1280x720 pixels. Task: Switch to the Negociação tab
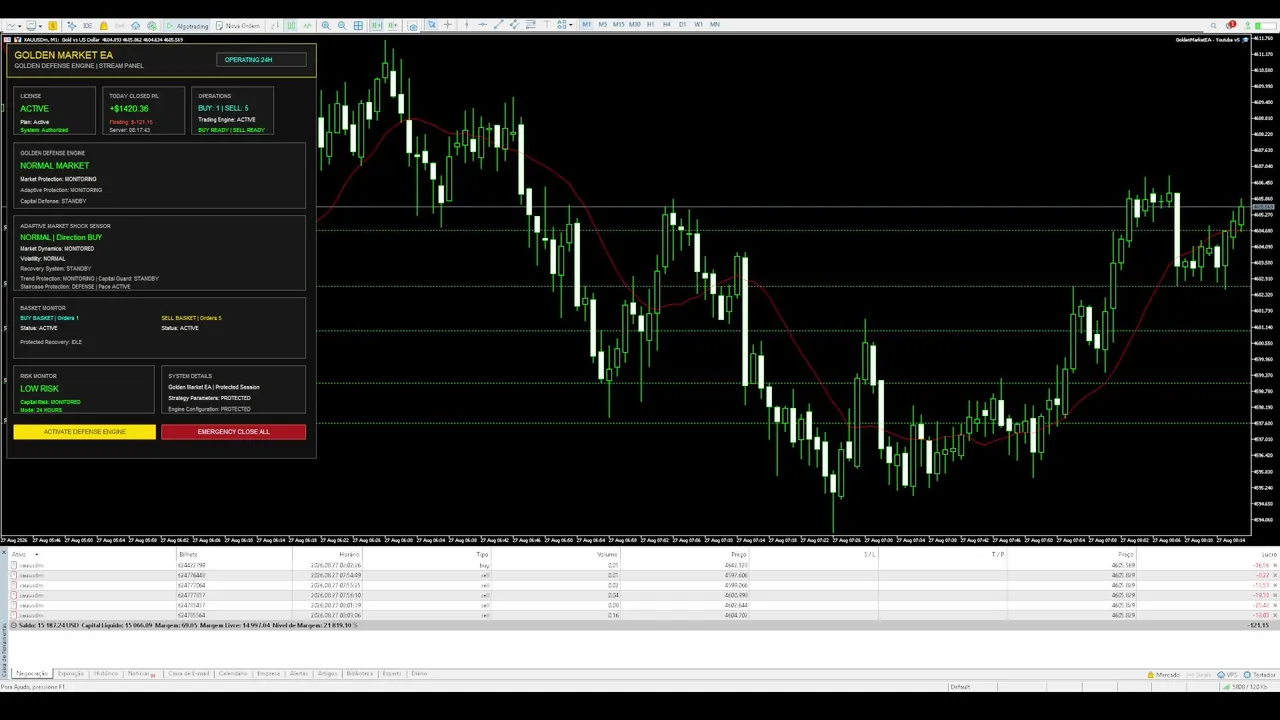[33, 673]
